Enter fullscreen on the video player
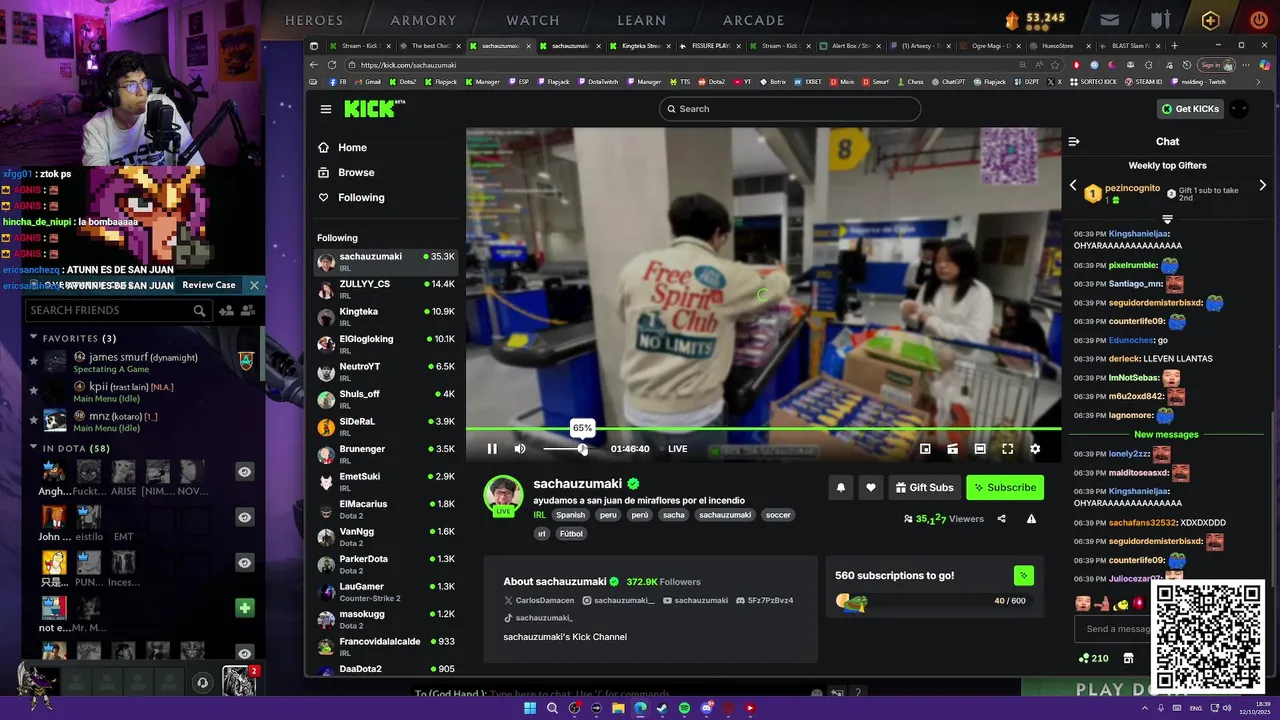Viewport: 1280px width, 720px height. 1007,449
